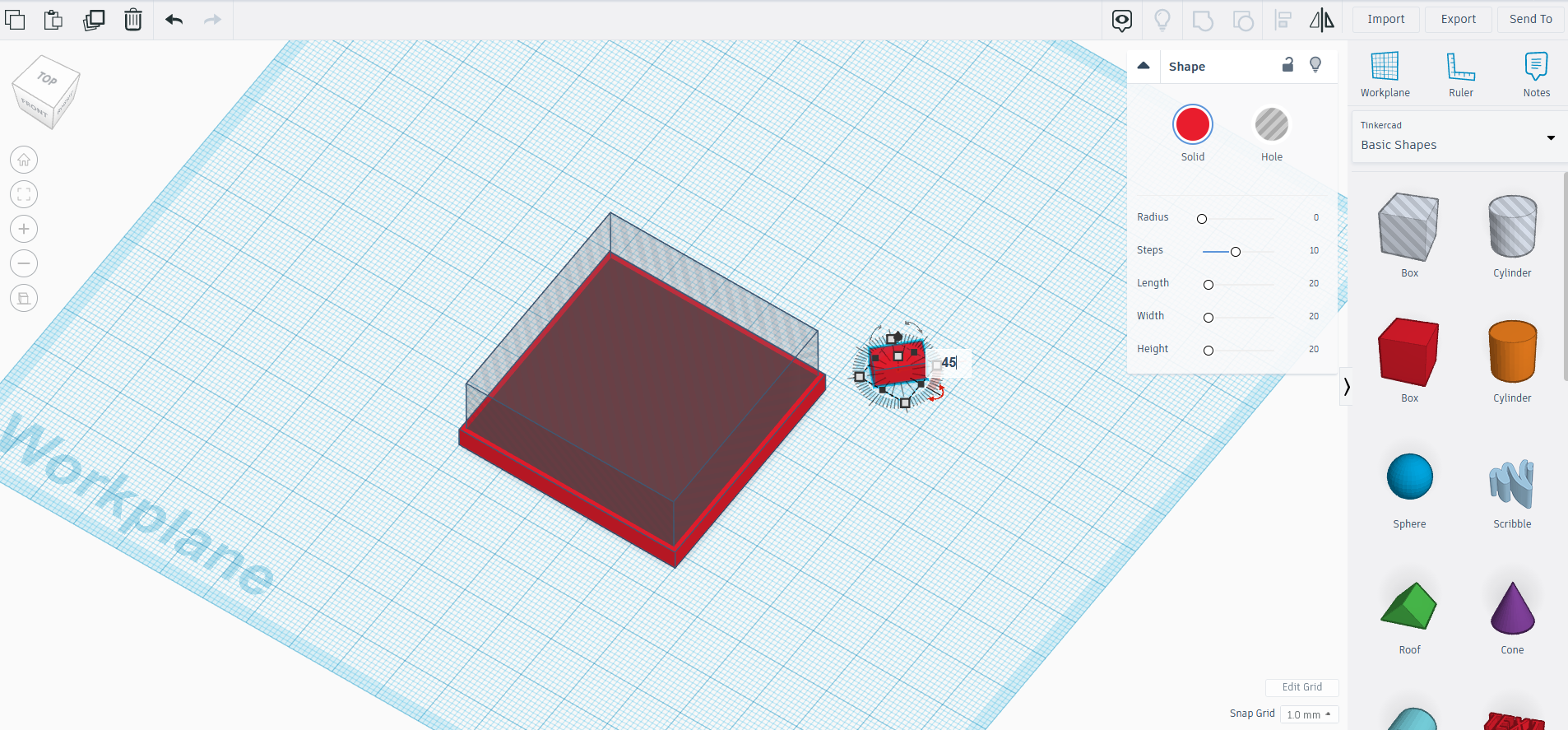
Task: Click the TOP face of the view cube
Action: coord(48,79)
